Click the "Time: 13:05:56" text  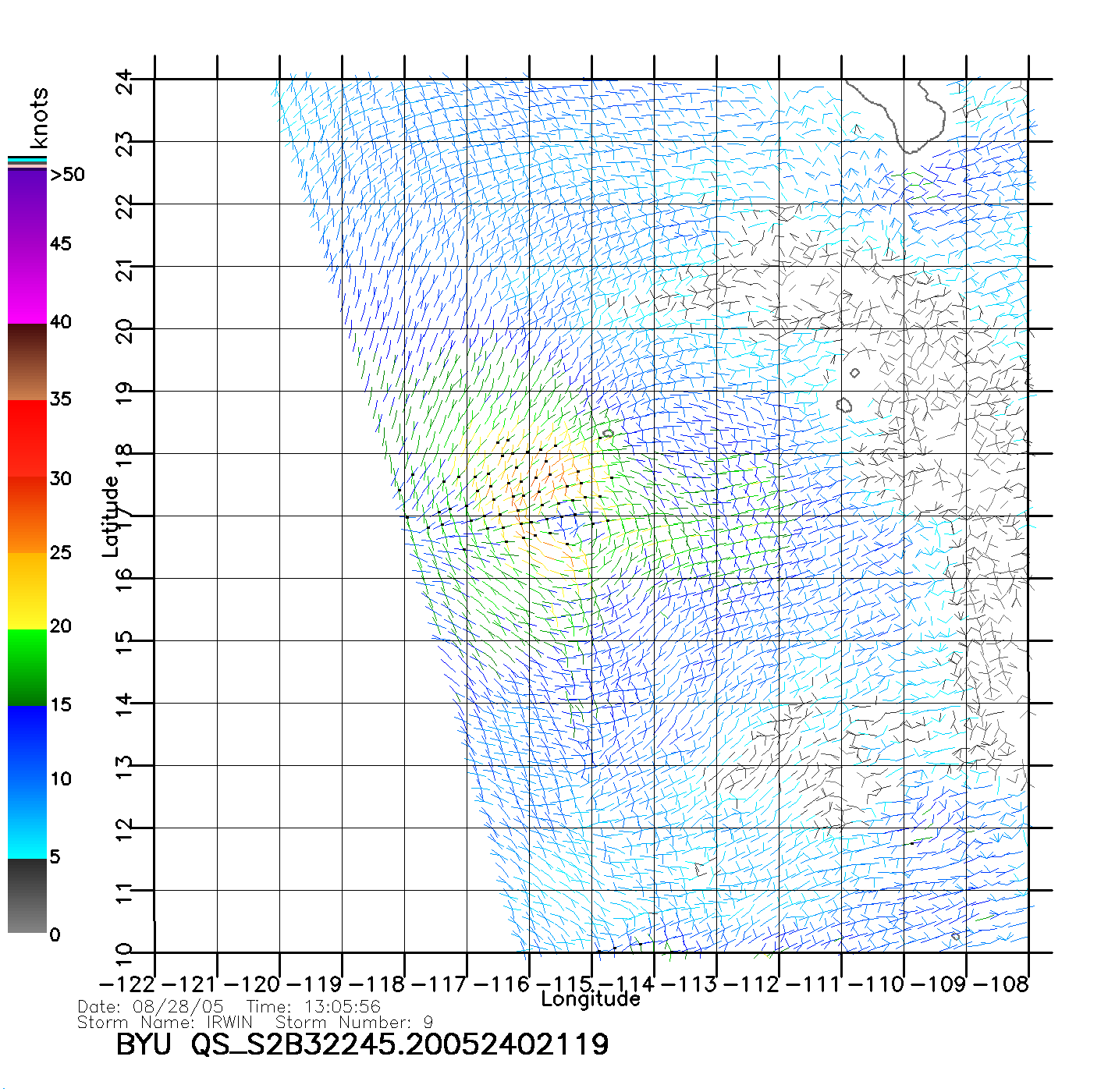coord(314,1007)
